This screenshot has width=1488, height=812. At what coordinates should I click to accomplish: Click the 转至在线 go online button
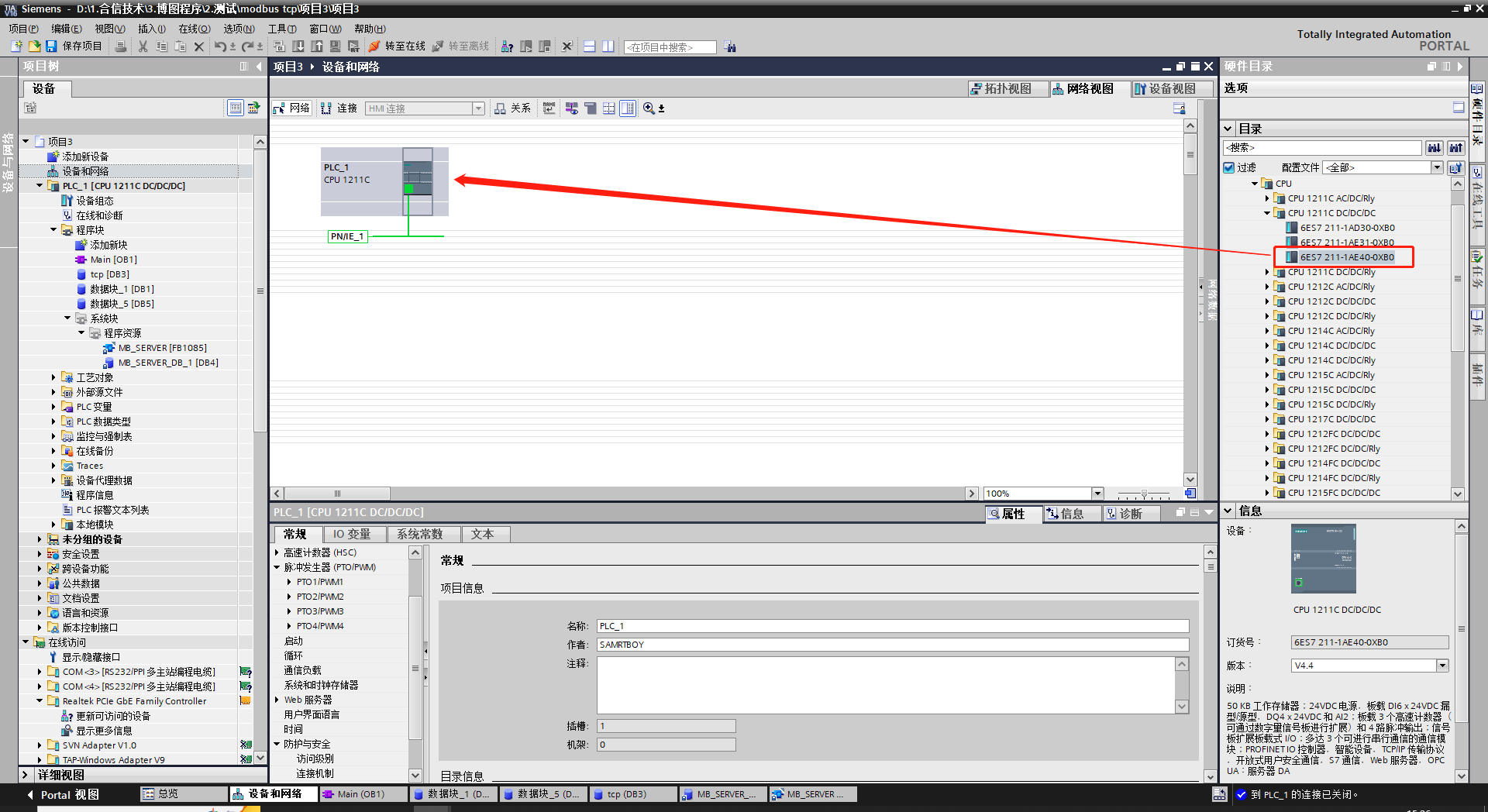(398, 46)
